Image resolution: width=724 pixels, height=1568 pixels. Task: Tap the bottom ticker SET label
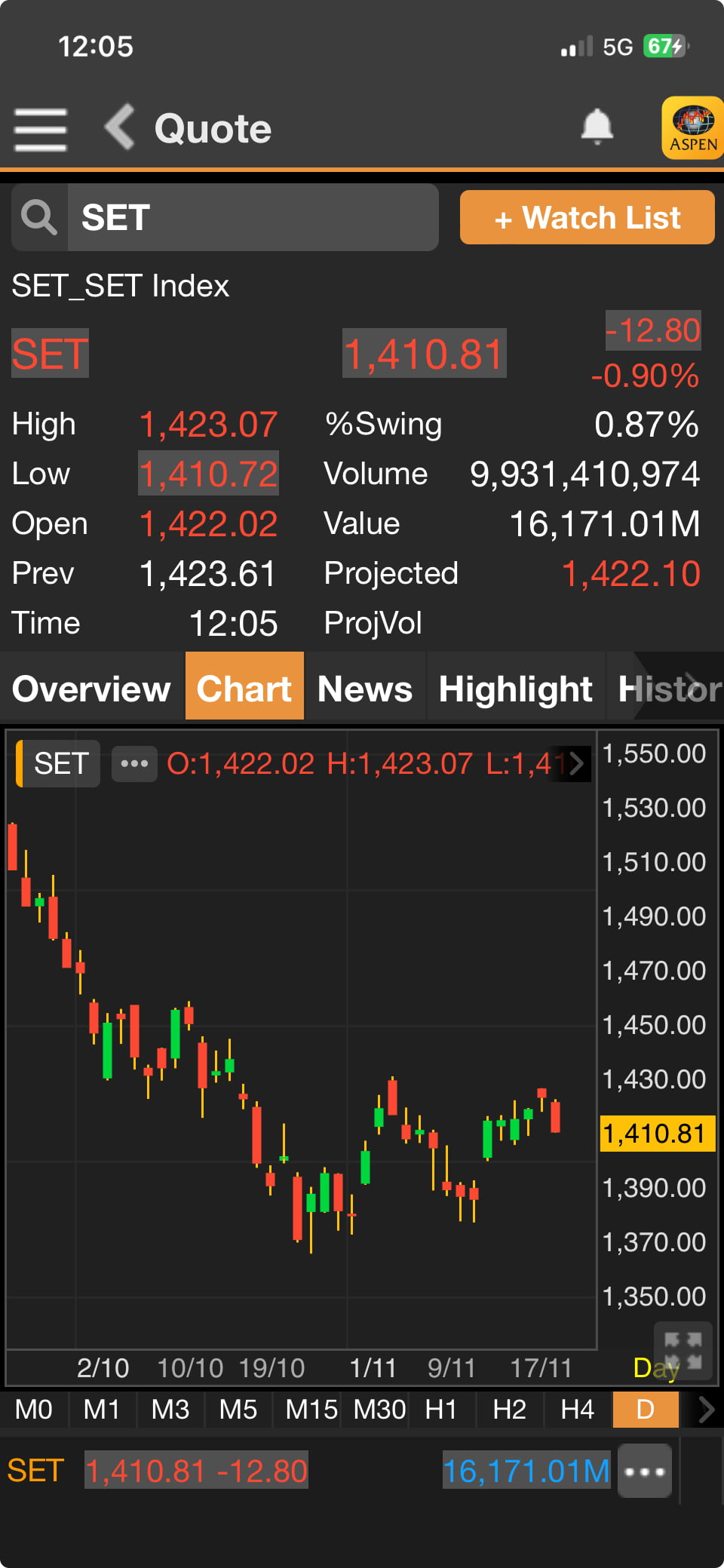click(x=35, y=1471)
